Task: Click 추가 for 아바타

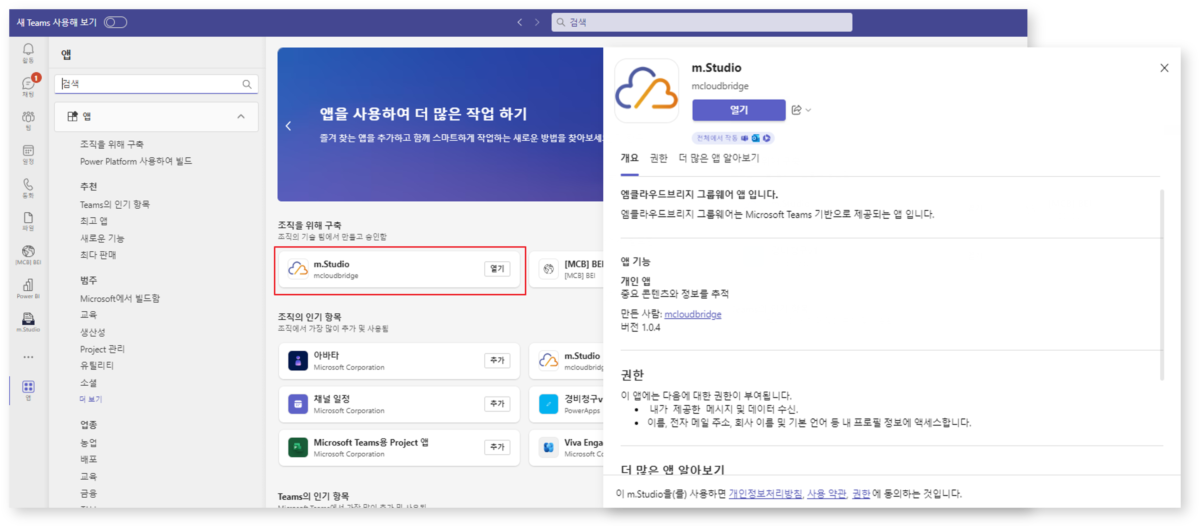Action: 497,361
